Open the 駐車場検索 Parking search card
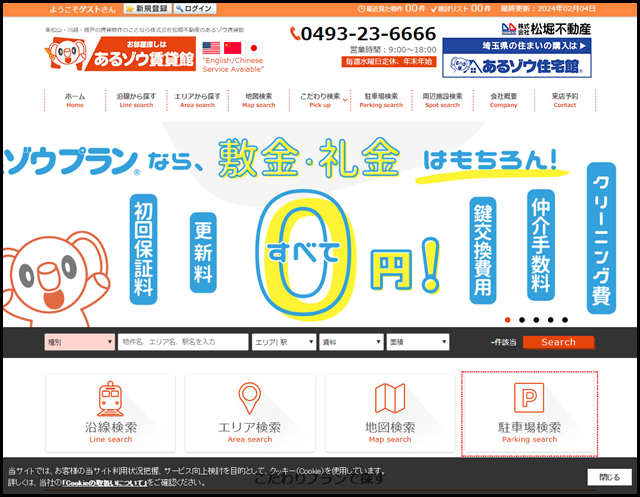 click(529, 414)
